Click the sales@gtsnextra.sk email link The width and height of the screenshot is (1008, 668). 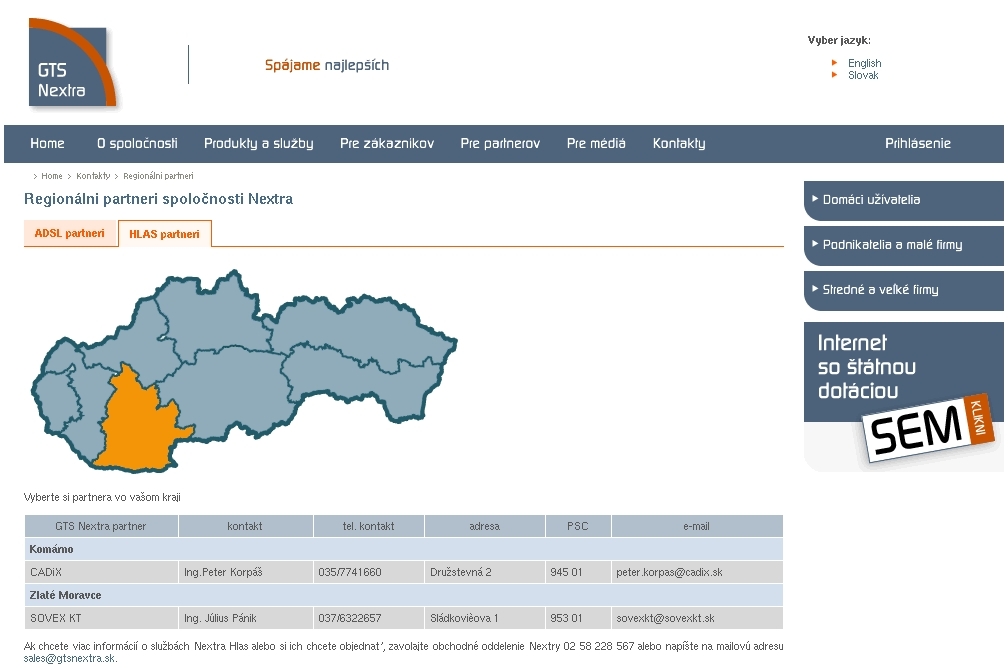(x=70, y=659)
